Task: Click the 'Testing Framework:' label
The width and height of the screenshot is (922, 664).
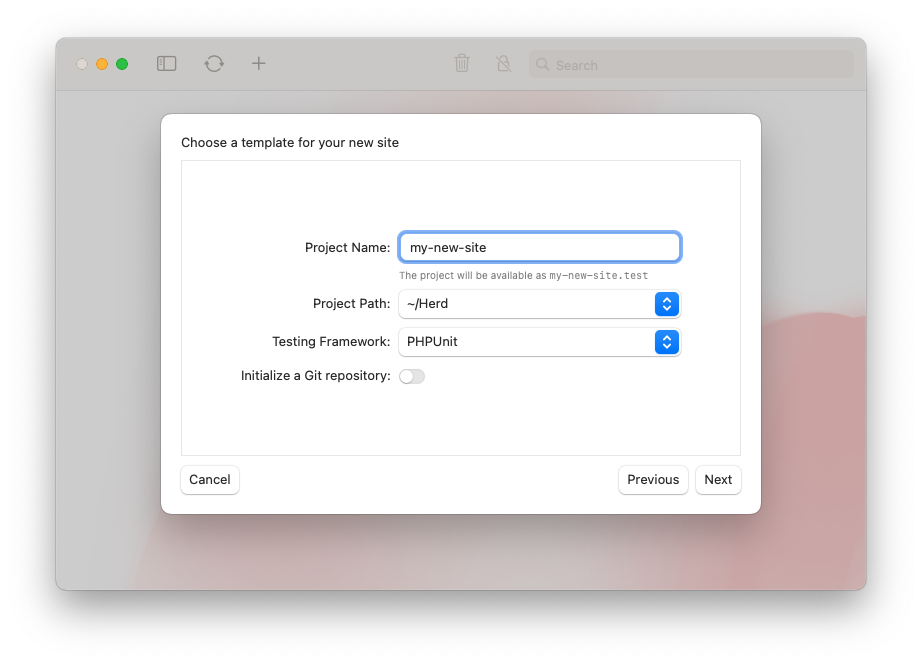Action: pyautogui.click(x=331, y=342)
